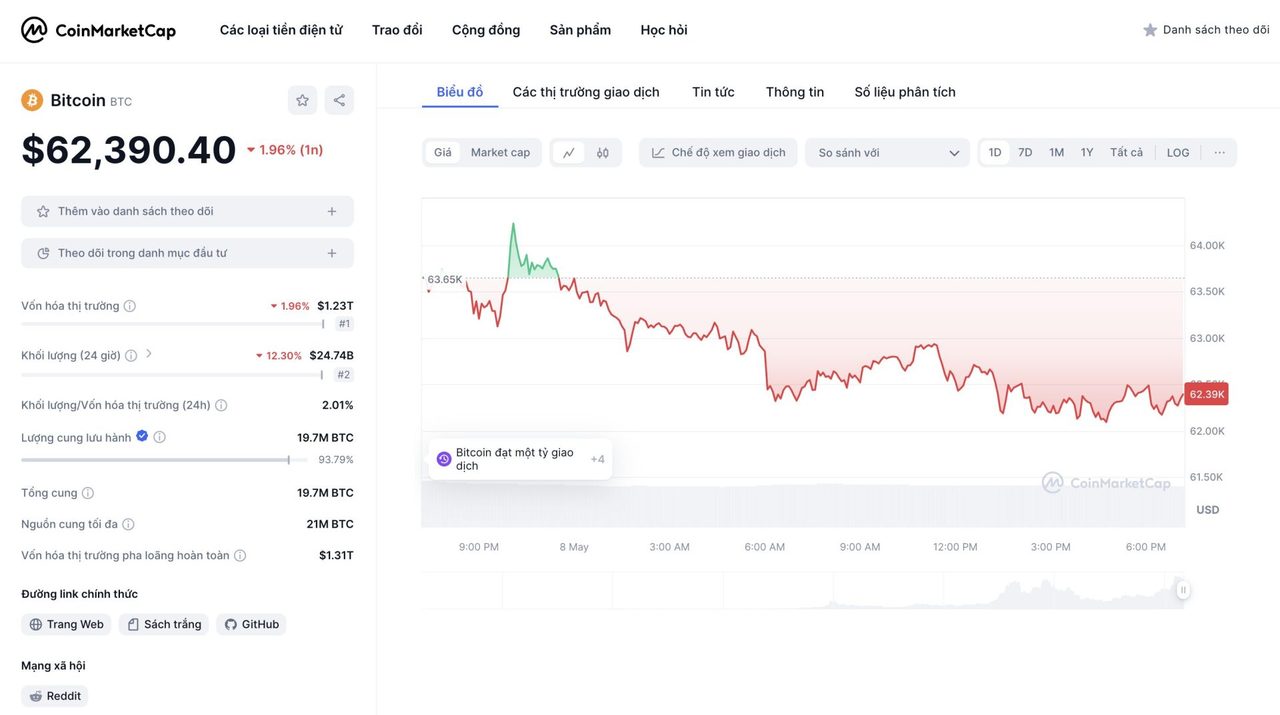Click the 93.79% circulating supply percentage
Screen dimensions: 1280x715
coord(336,460)
